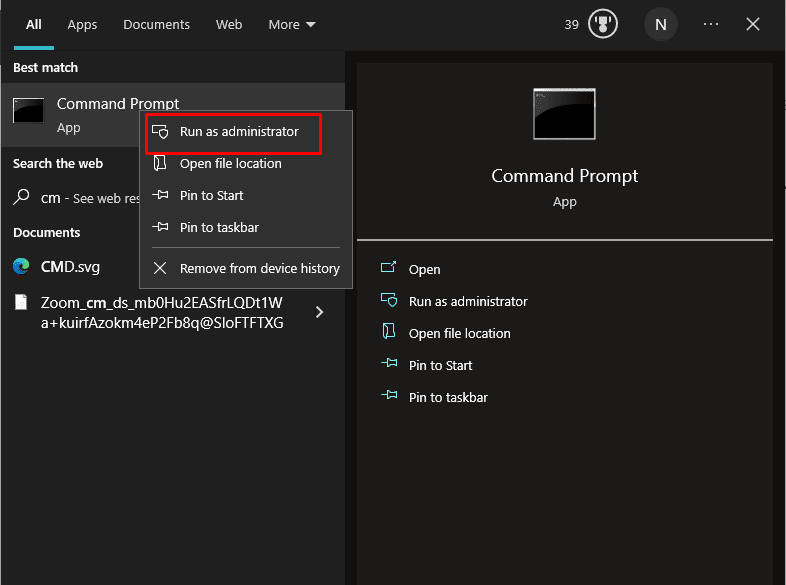Select Run as administrator in context menu
This screenshot has height=585, width=786.
(246, 132)
